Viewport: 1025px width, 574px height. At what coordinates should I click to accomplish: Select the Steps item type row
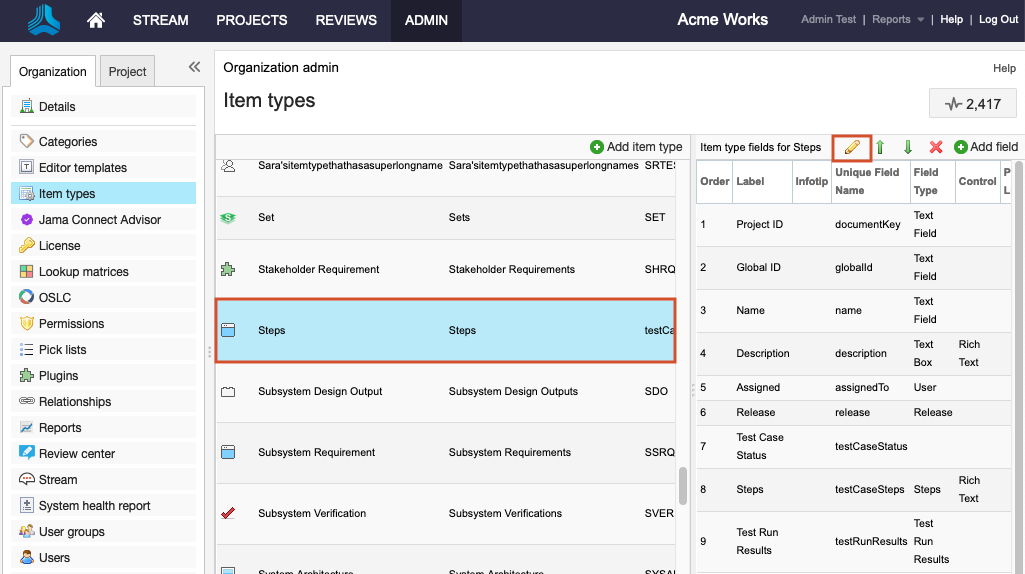point(445,330)
